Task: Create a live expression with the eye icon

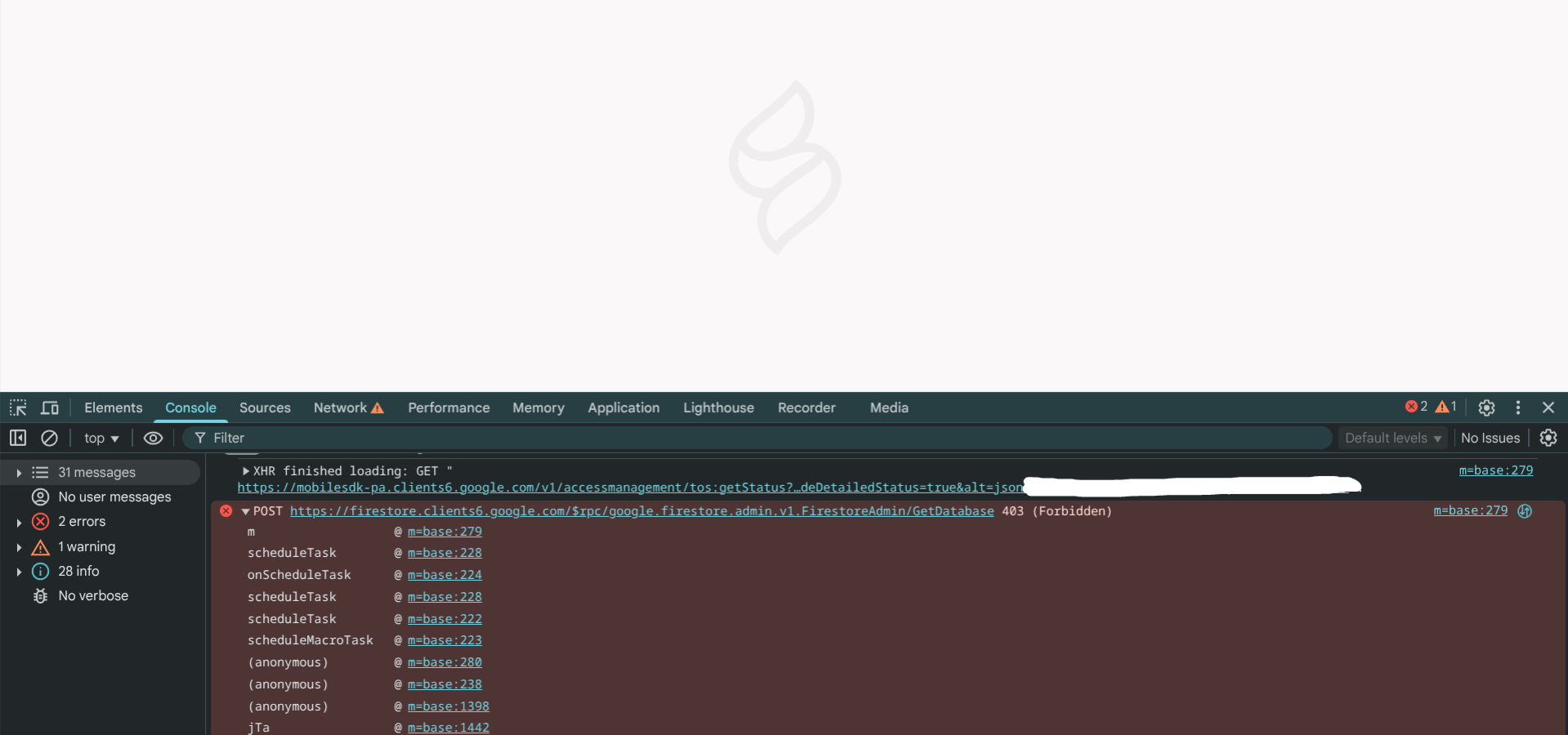Action: point(153,438)
